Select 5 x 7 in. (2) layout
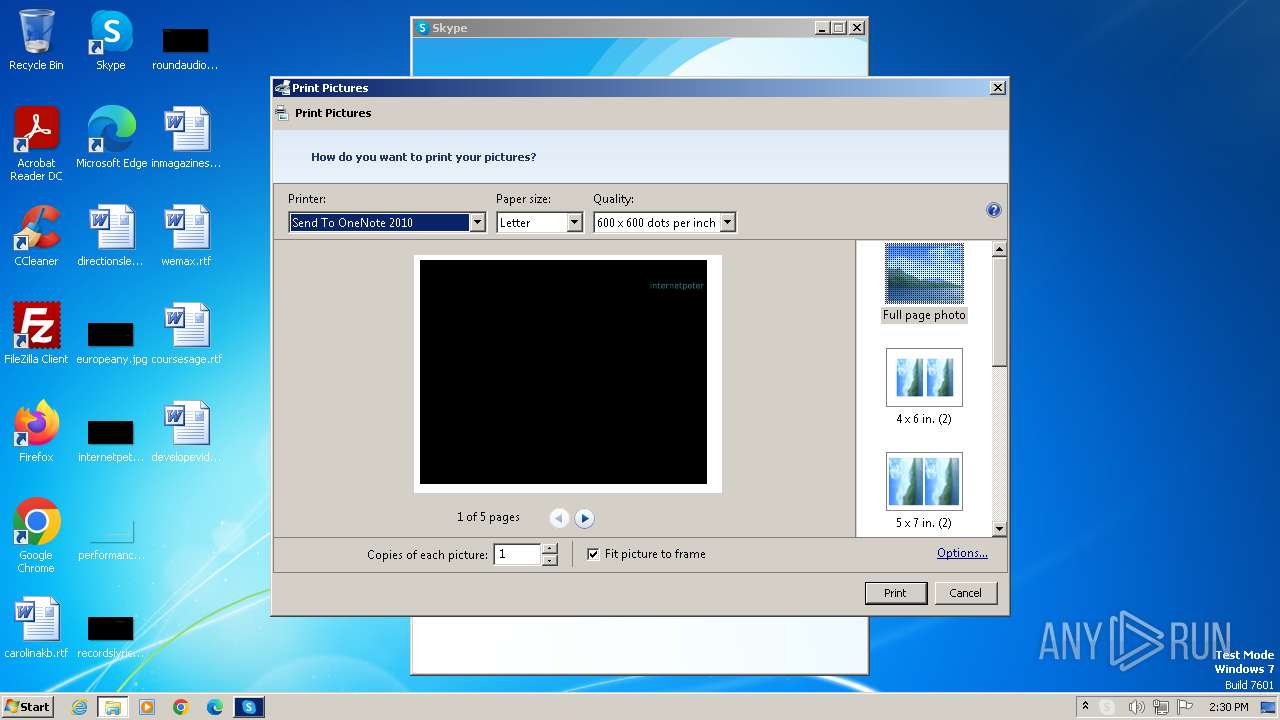1280x720 pixels. [924, 491]
